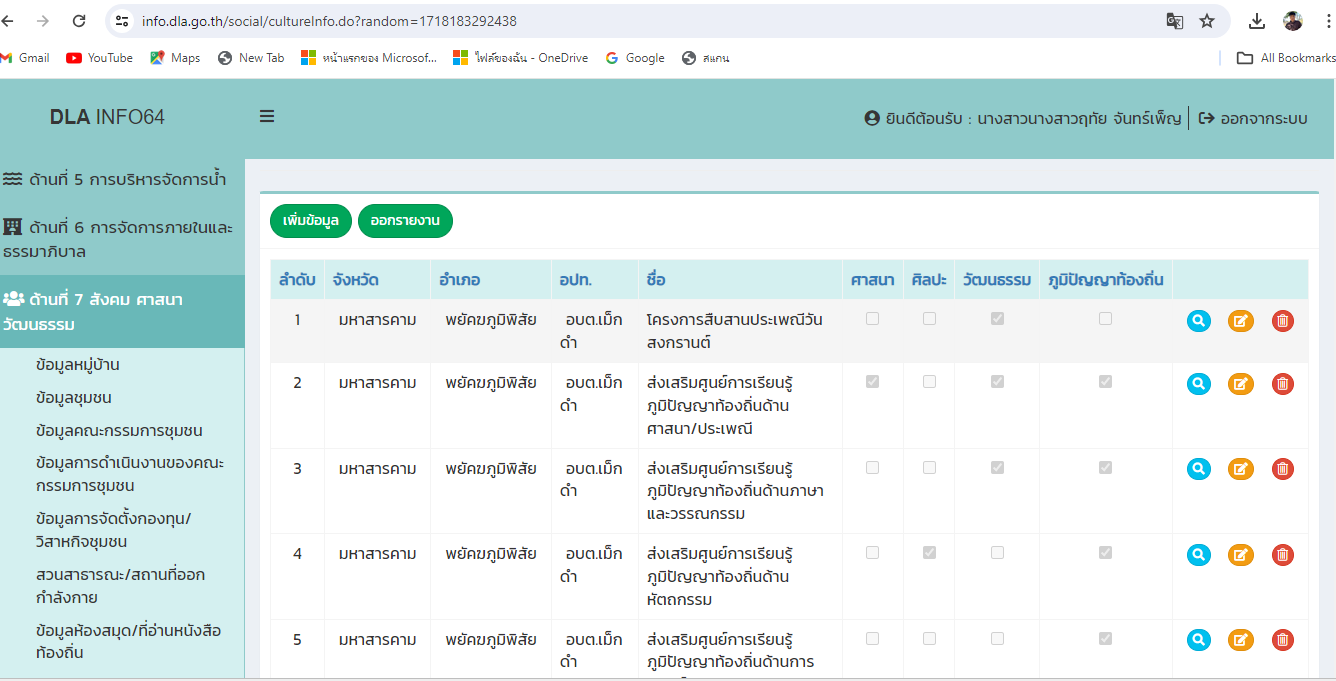Delete row 4 with the red trash icon

pos(1283,555)
